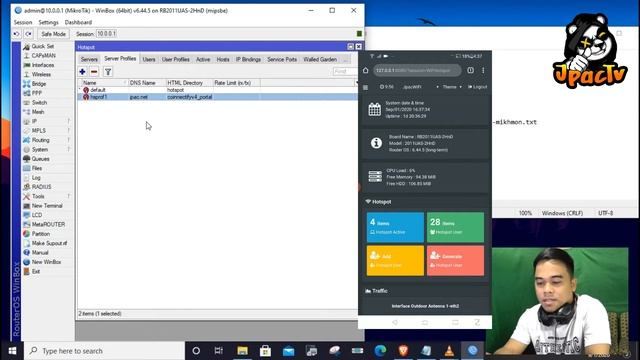This screenshot has height=360, width=640.
Task: Open the Mikhmon hamburger menu
Action: point(365,87)
